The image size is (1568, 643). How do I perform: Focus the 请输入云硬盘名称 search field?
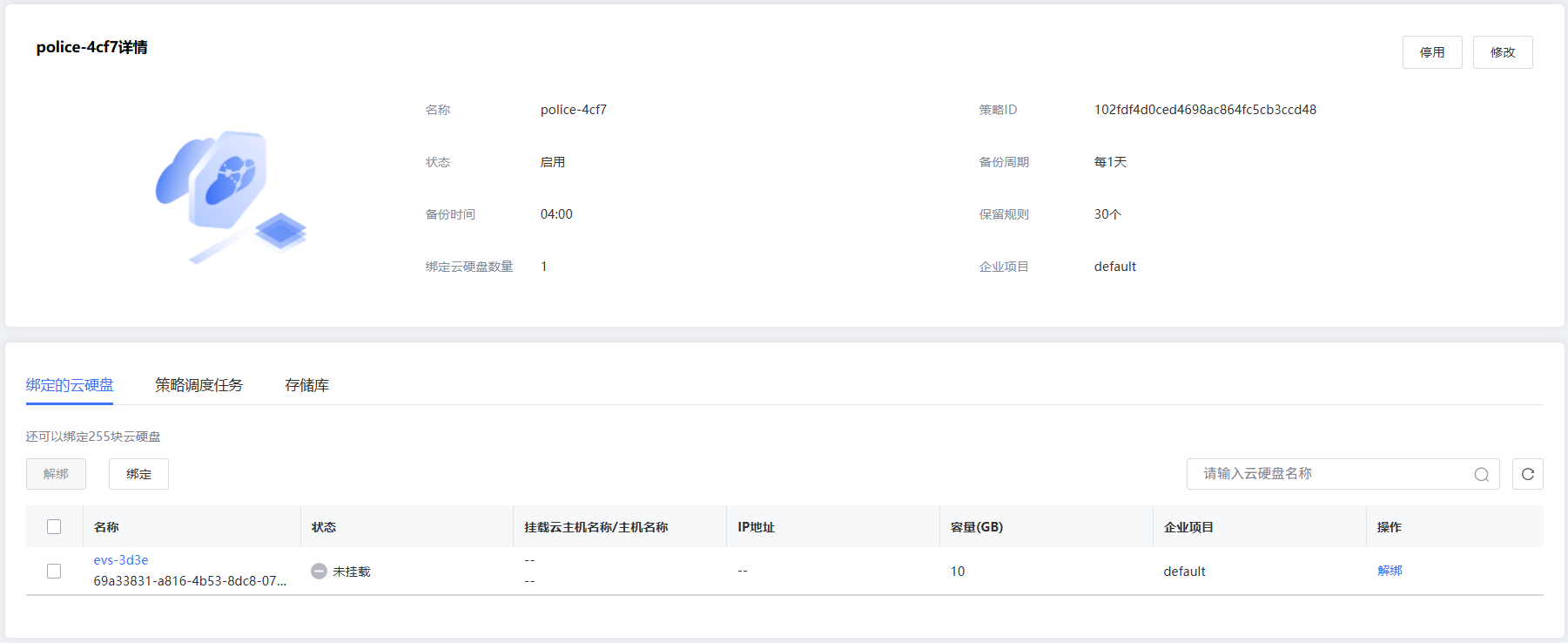click(1332, 474)
